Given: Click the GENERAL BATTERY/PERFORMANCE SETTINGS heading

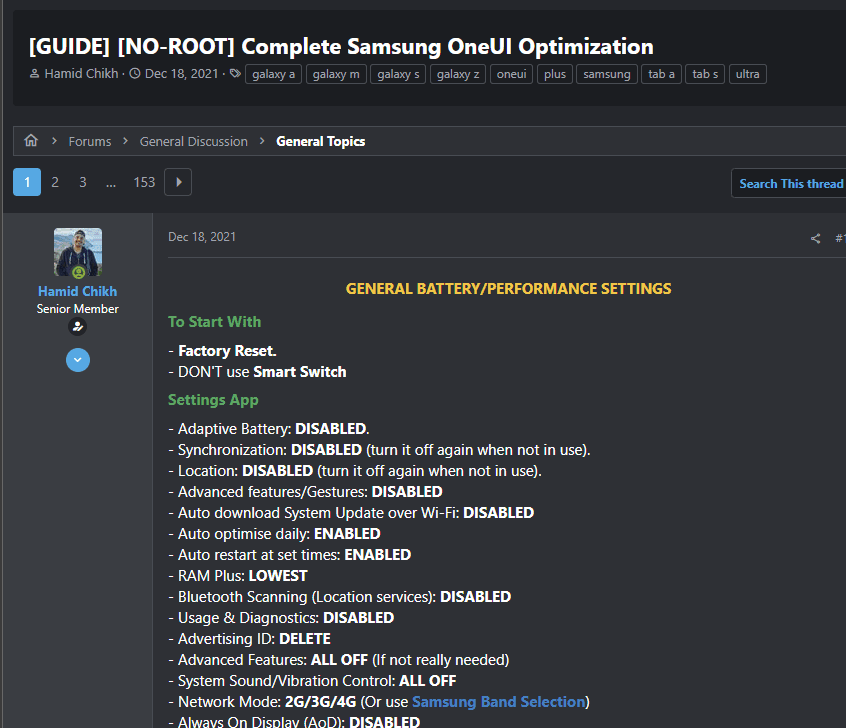Looking at the screenshot, I should [x=508, y=289].
